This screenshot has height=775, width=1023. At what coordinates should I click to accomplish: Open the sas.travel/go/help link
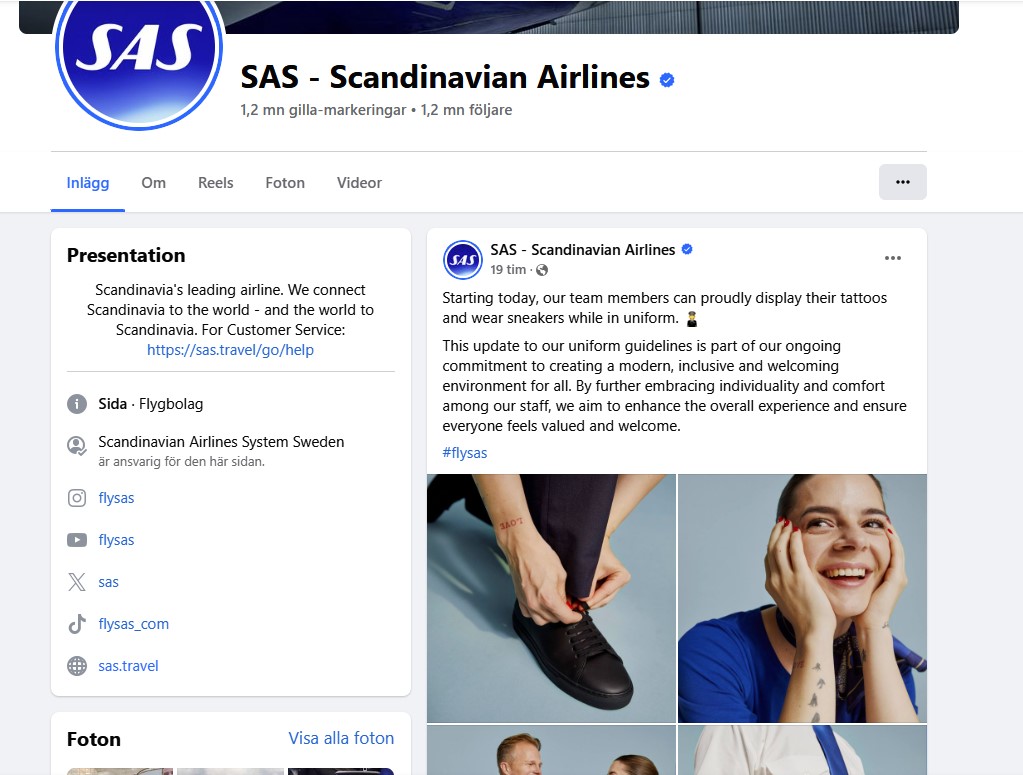point(230,350)
